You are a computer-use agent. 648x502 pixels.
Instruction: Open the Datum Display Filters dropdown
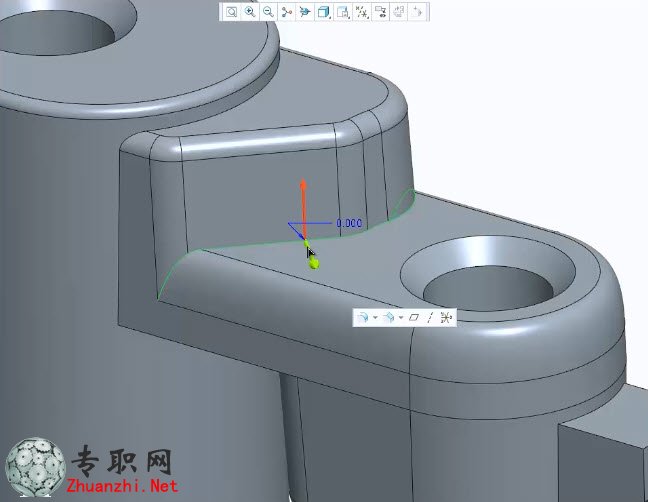pyautogui.click(x=362, y=12)
